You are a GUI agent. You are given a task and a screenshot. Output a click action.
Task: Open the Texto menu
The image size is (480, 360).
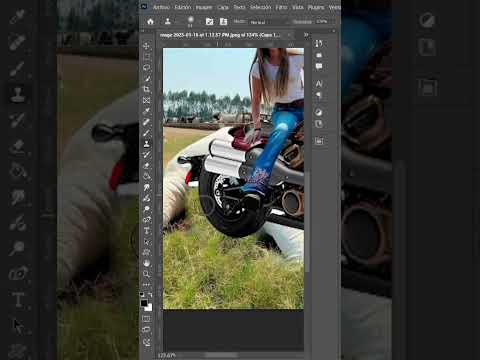(239, 7)
